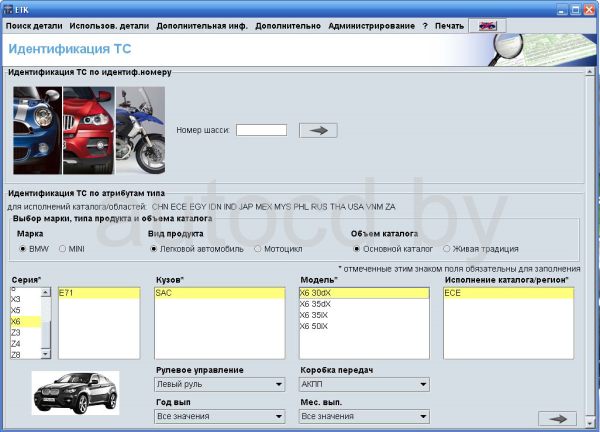Click the MINI car thumbnail image

click(37, 130)
